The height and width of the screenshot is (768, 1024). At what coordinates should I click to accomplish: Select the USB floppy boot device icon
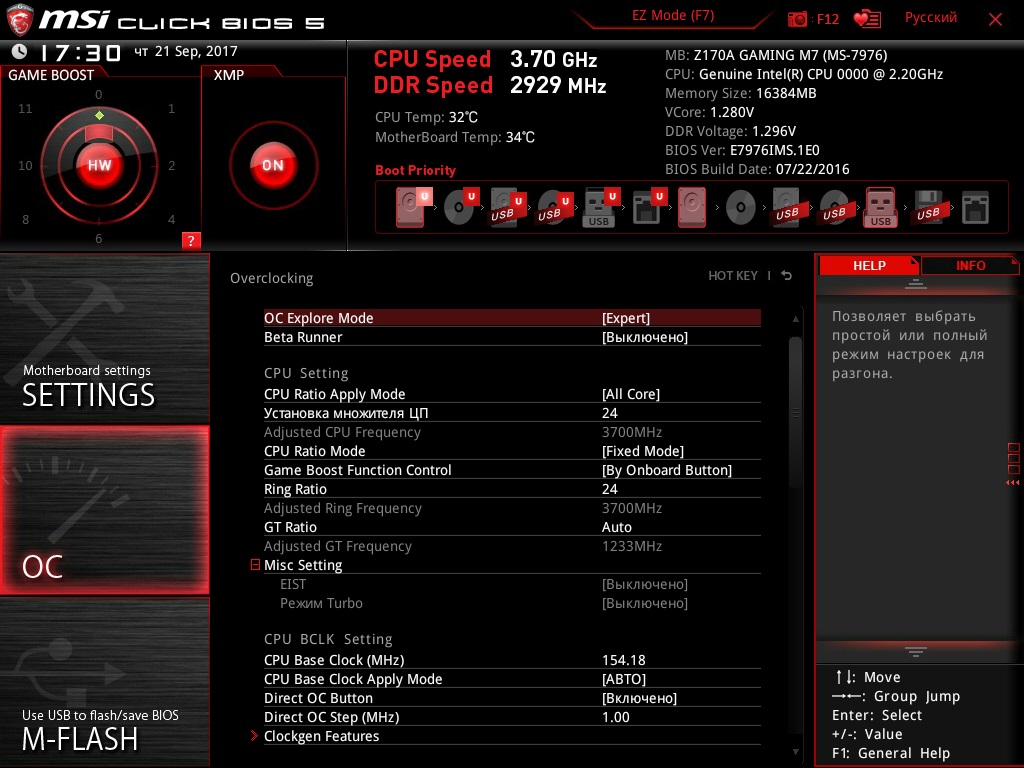(x=928, y=207)
